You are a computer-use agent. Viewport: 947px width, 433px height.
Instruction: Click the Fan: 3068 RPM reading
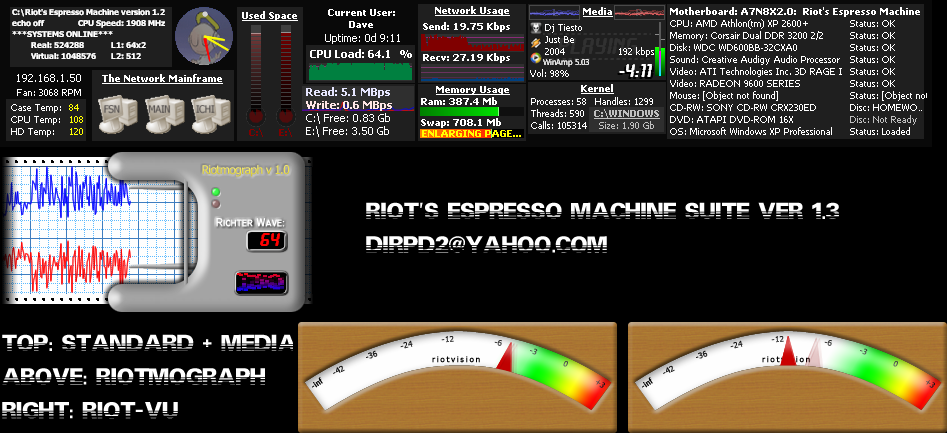pos(47,92)
